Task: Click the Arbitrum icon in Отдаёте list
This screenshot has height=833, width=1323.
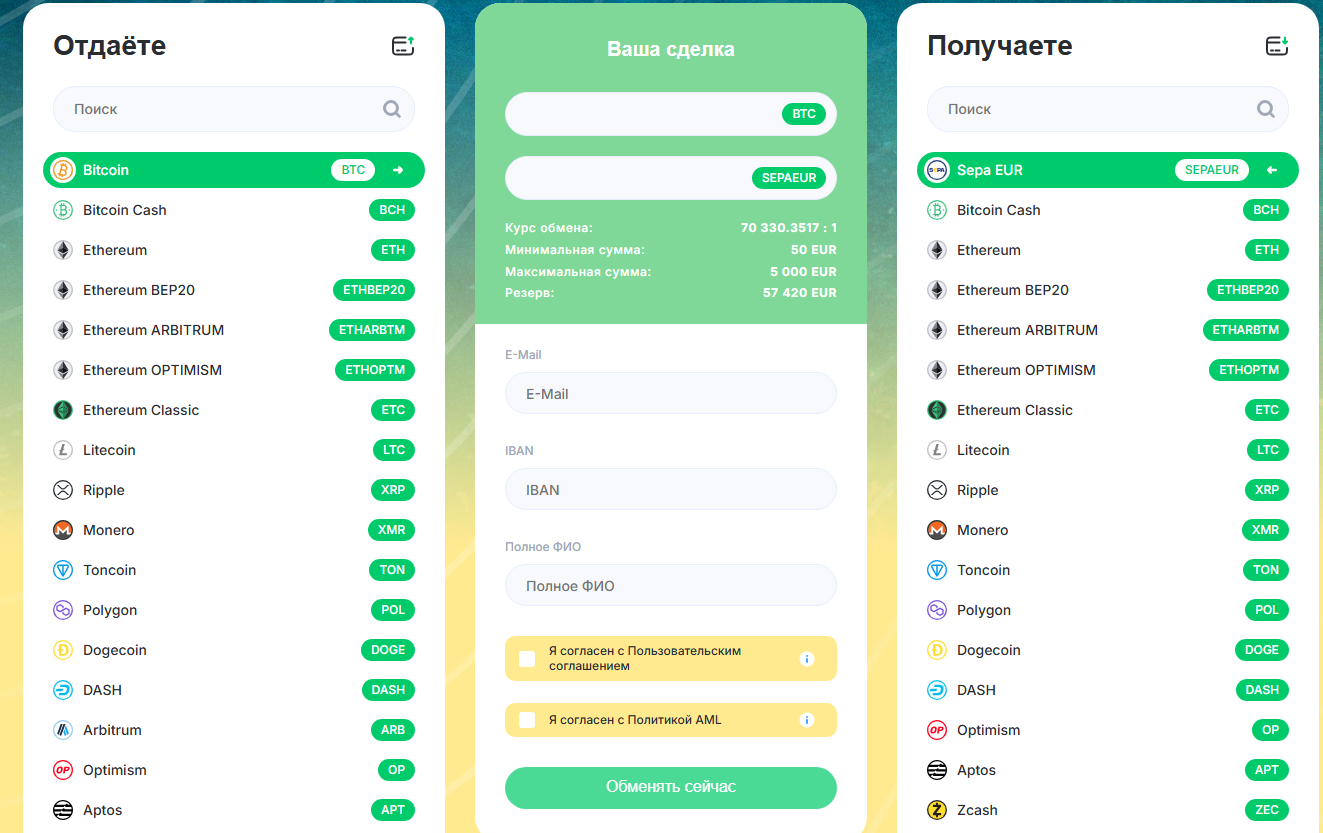Action: coord(63,730)
